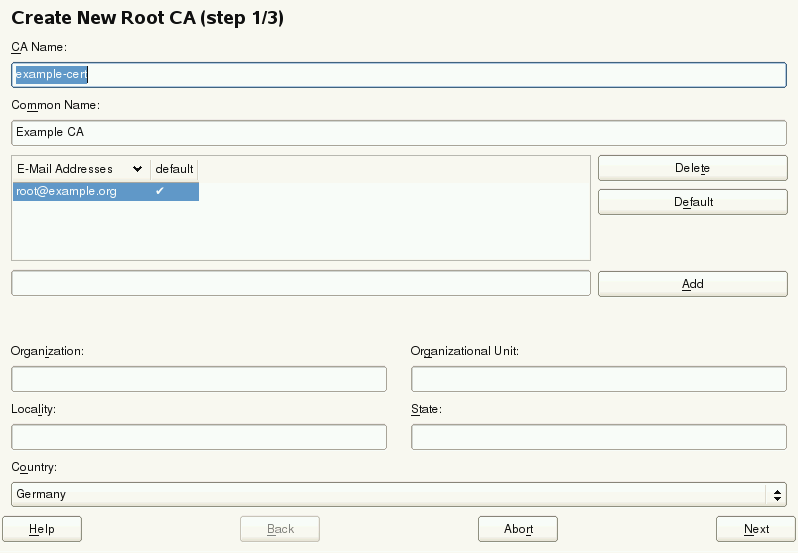Click the Country combo box arrow

(776, 494)
